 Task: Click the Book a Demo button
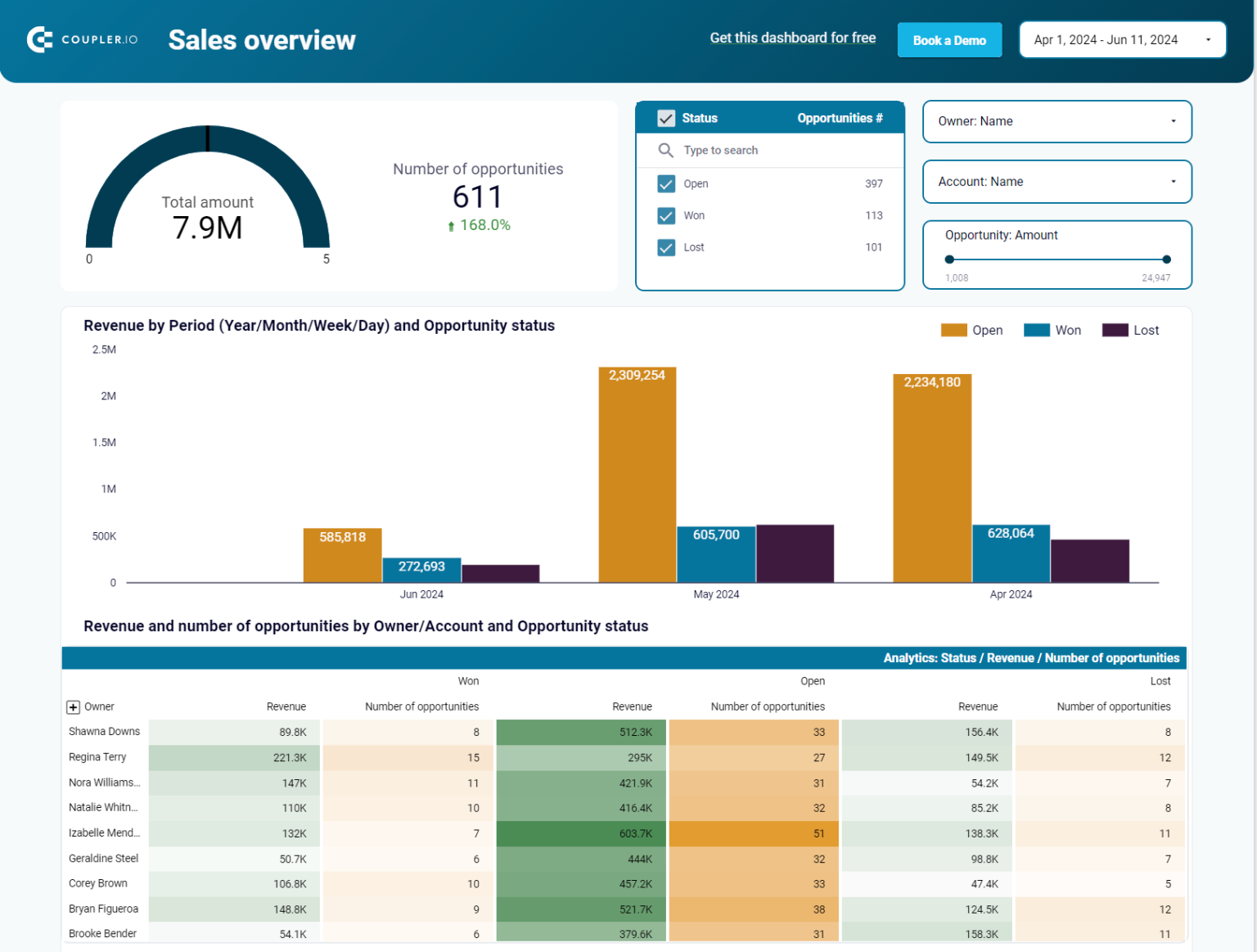click(949, 39)
